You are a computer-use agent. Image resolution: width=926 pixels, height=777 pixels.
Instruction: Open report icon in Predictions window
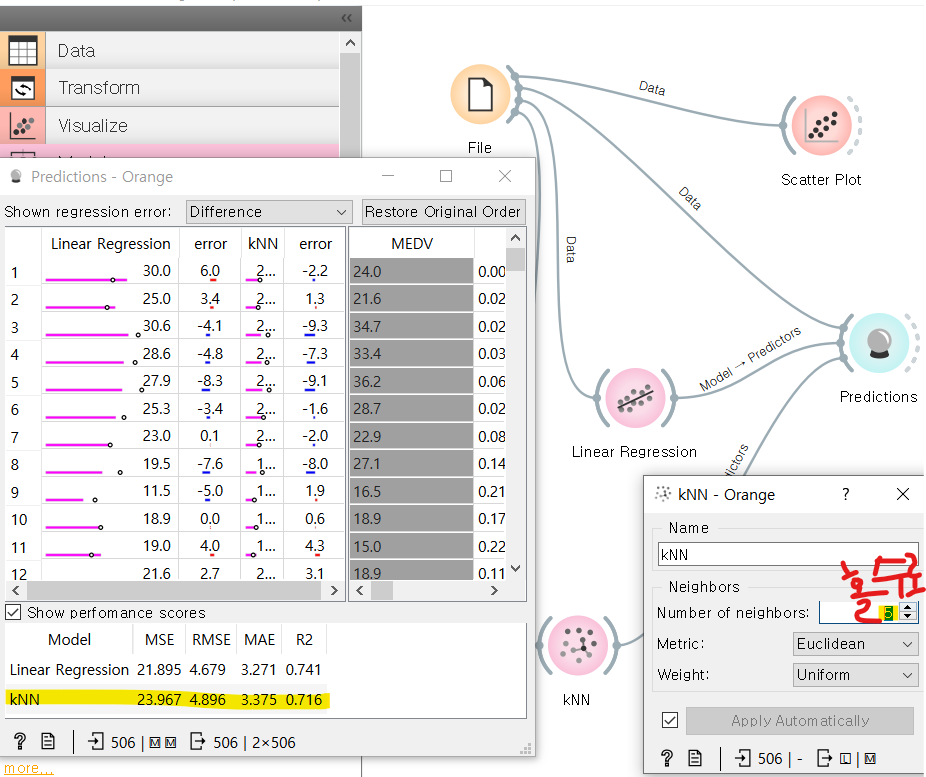click(48, 741)
